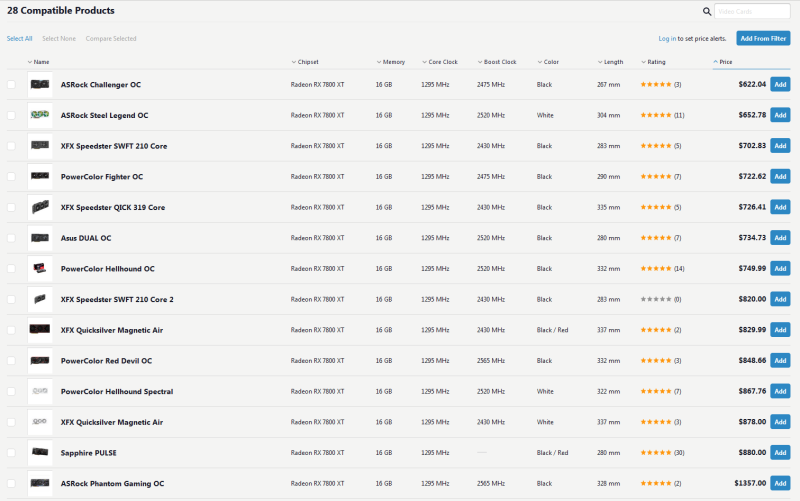Check the ASRock Challenger OC checkbox

(11, 85)
